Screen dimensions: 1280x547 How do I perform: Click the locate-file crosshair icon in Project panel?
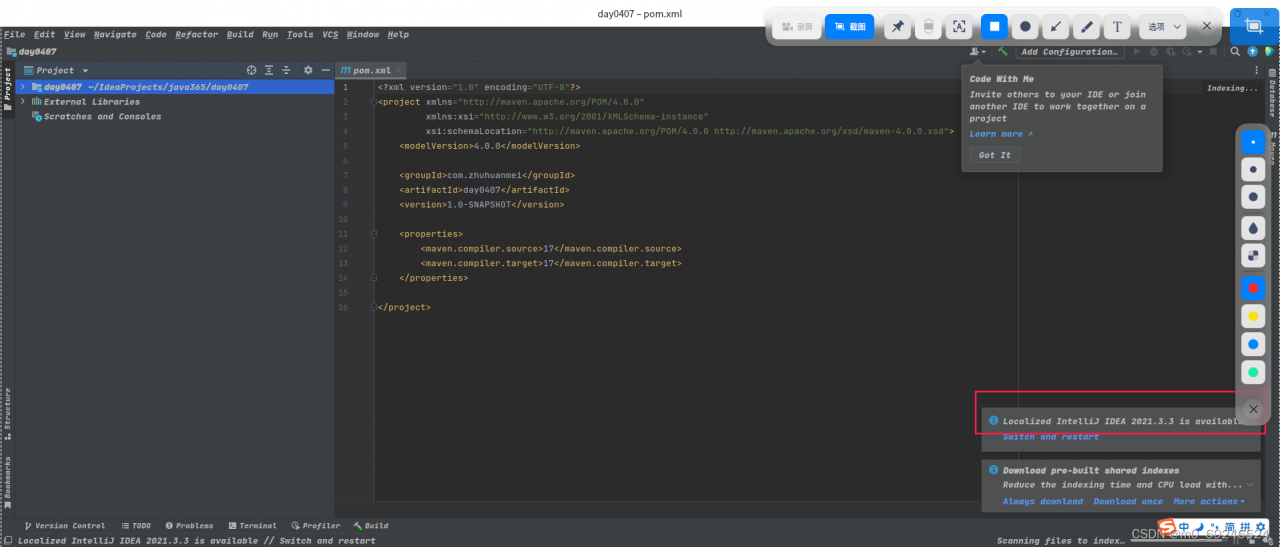[x=252, y=70]
